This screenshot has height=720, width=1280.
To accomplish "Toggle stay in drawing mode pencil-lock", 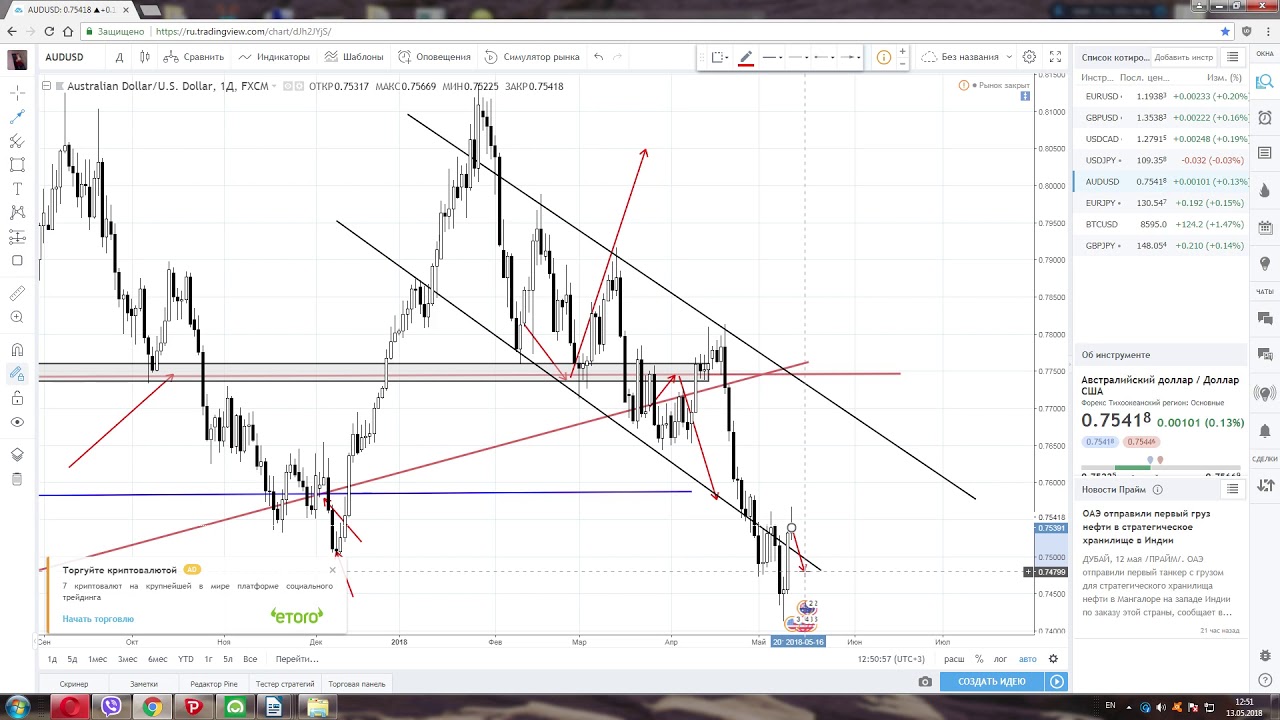I will point(17,375).
